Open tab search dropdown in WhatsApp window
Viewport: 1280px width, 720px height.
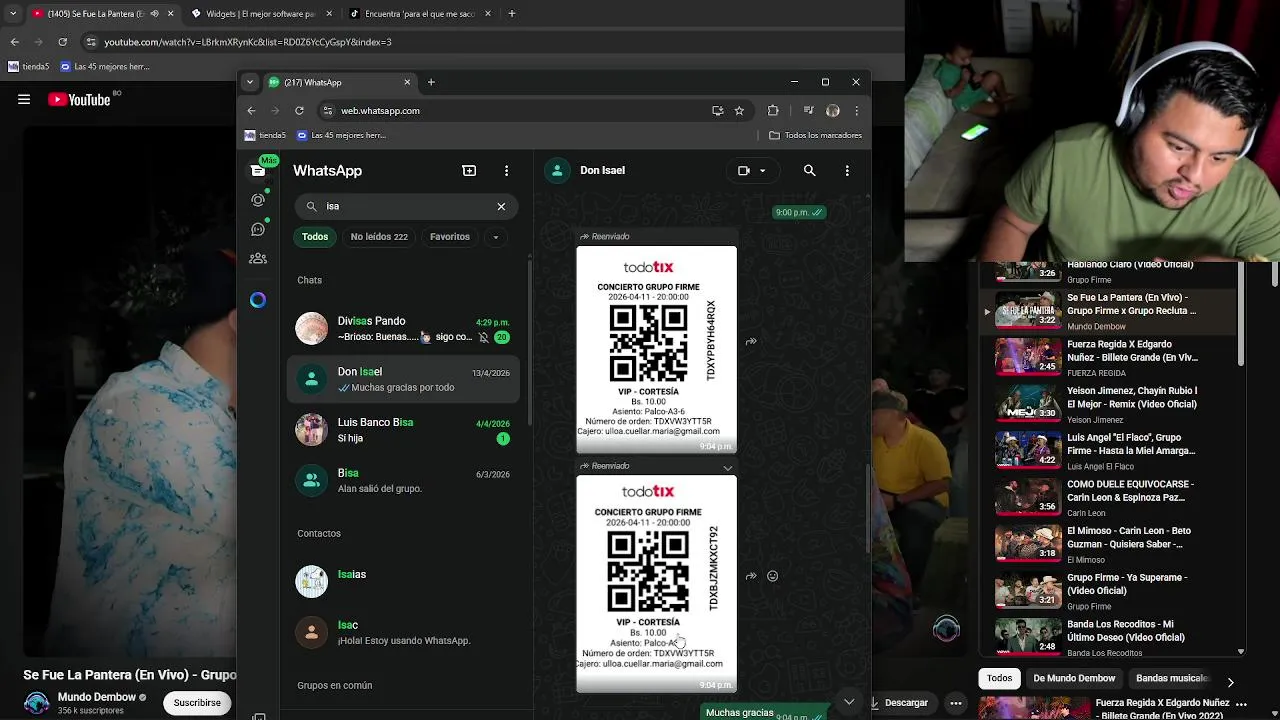[250, 82]
